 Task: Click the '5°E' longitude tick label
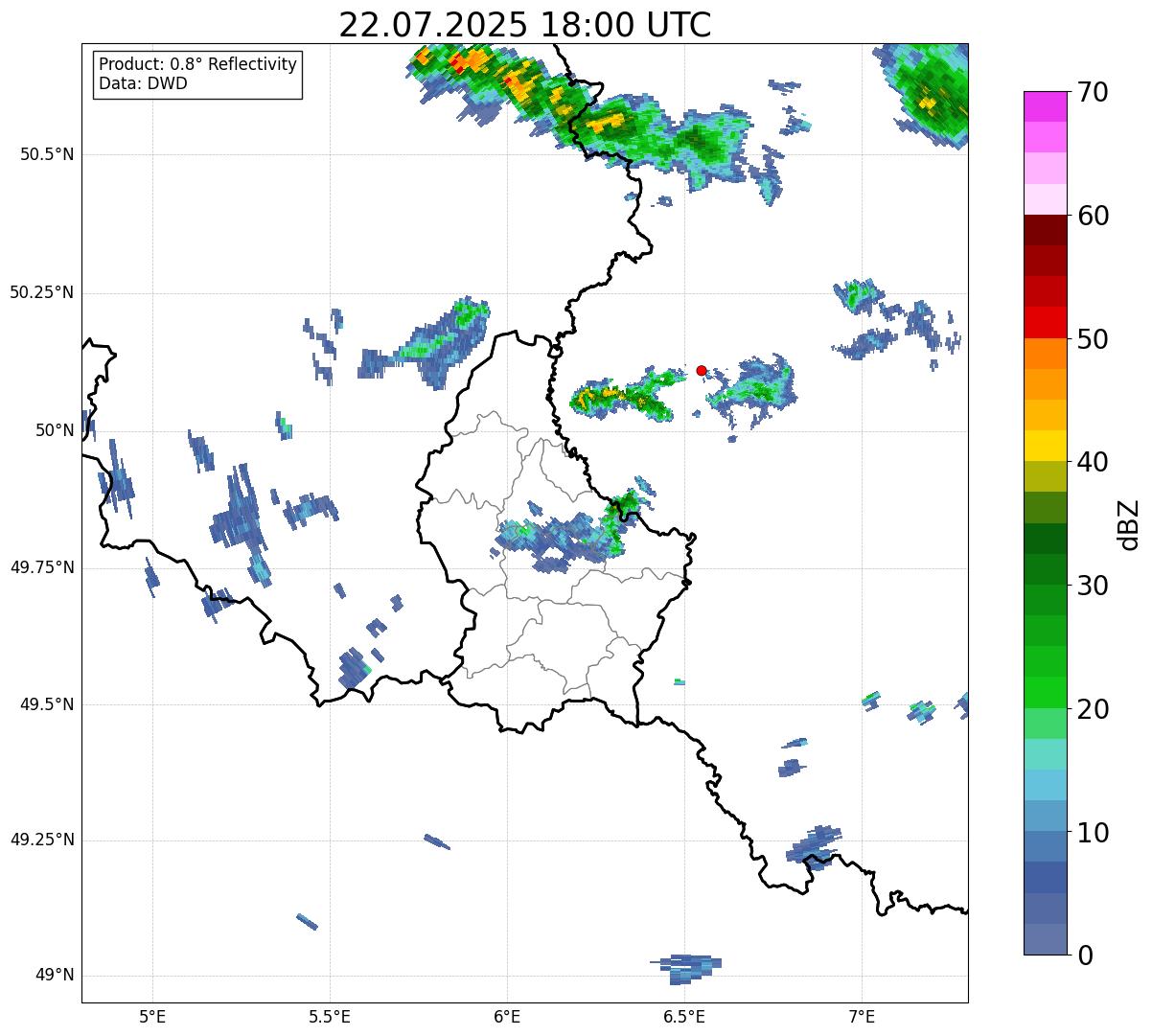[152, 1017]
